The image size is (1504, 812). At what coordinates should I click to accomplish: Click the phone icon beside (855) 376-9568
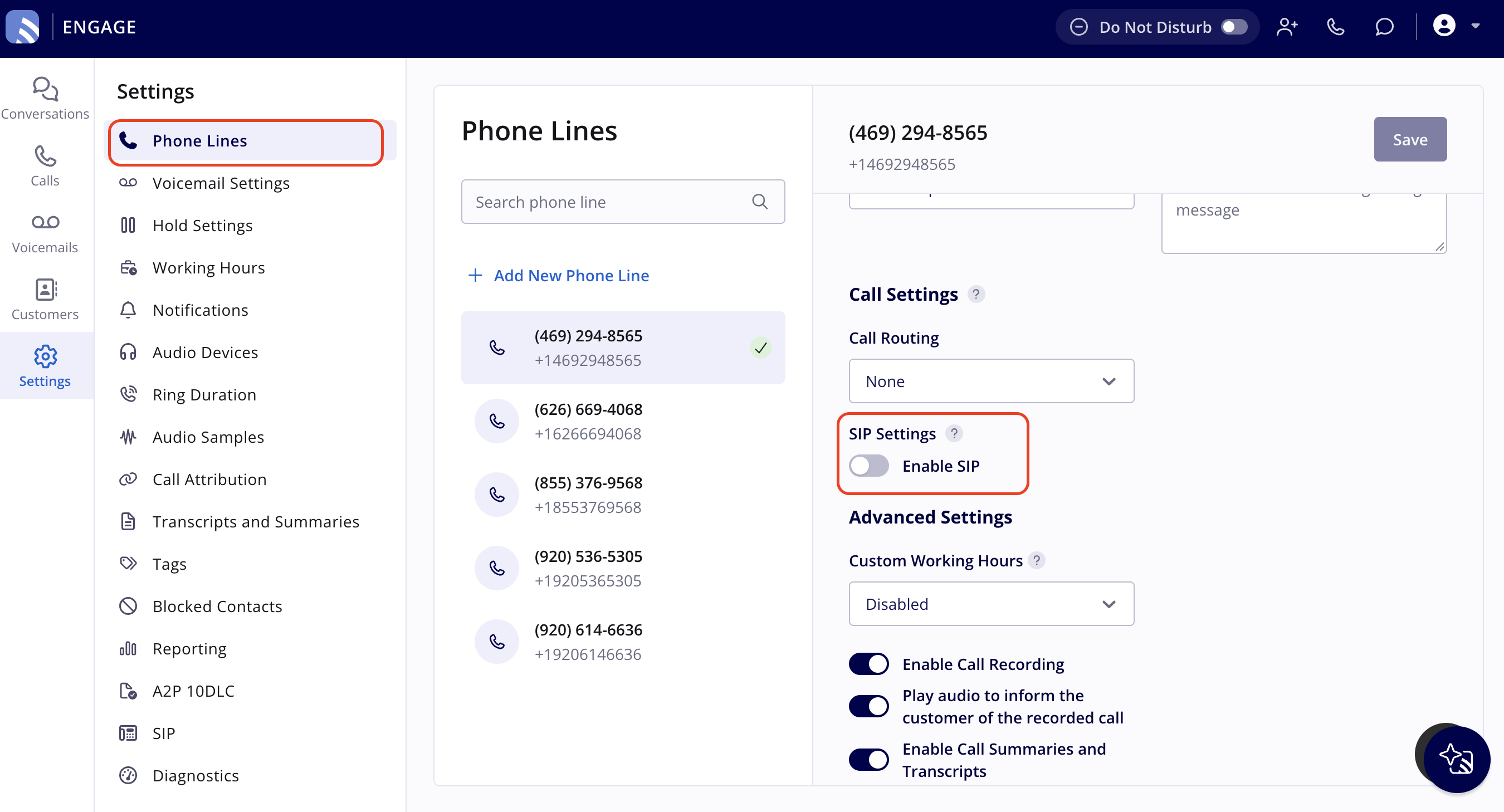pos(497,495)
